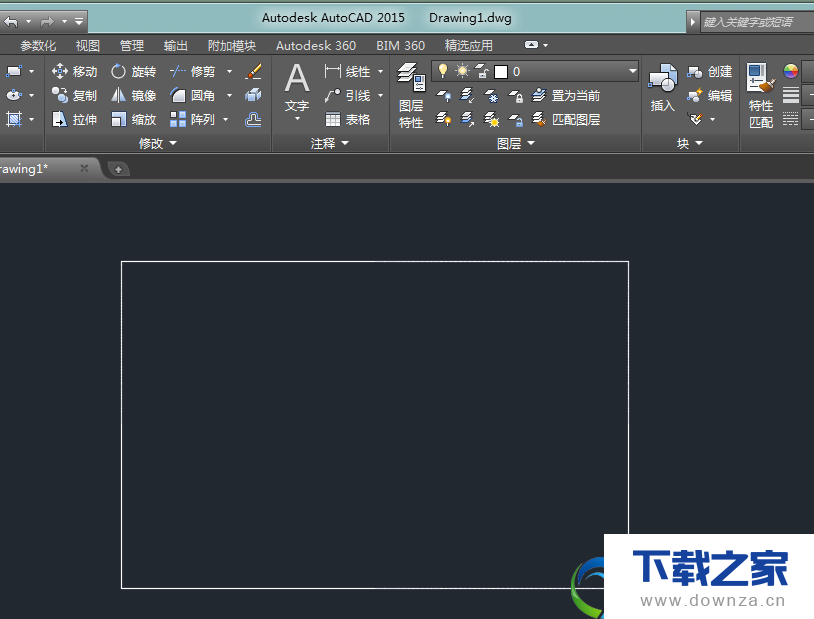Expand the Layers (图层) panel
The width and height of the screenshot is (814, 619).
(515, 143)
